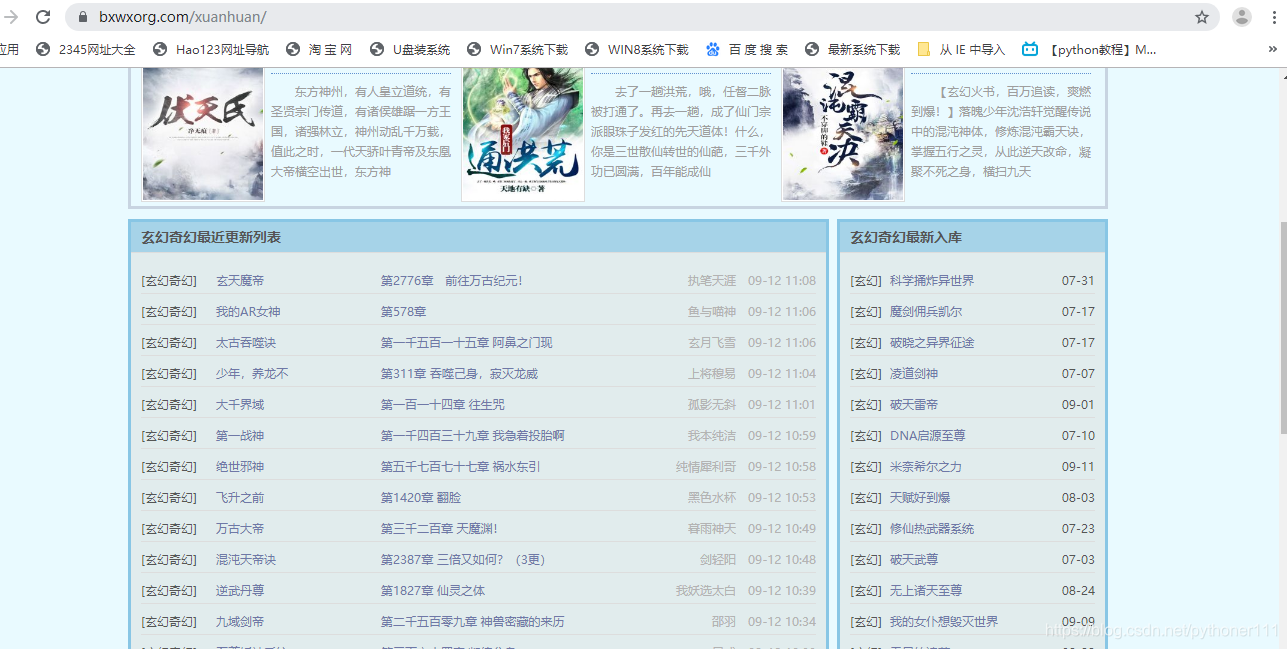Open novel 少年，养龙不
The width and height of the screenshot is (1287, 649).
pyautogui.click(x=252, y=374)
